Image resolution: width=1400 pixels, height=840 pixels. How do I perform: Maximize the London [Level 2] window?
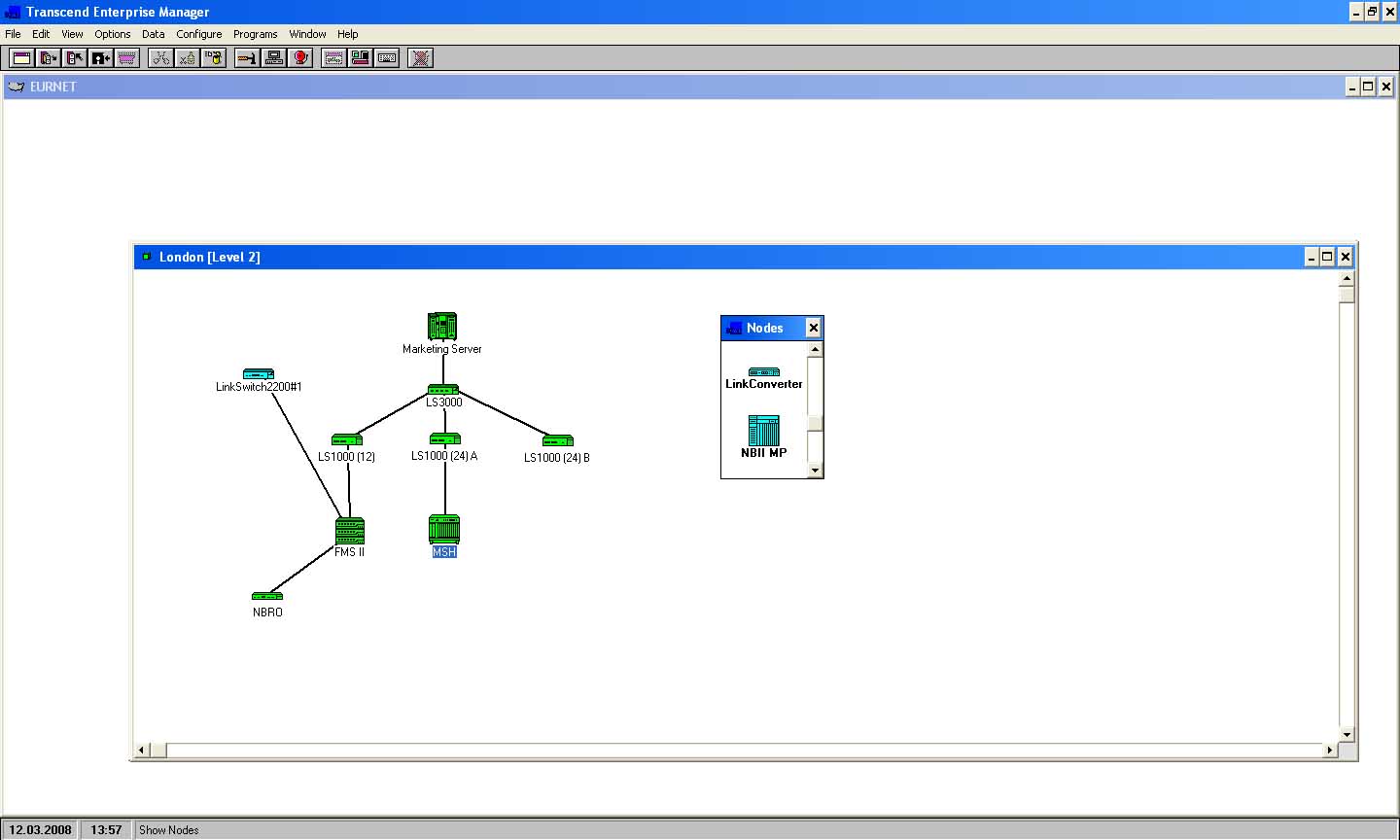pos(1327,257)
